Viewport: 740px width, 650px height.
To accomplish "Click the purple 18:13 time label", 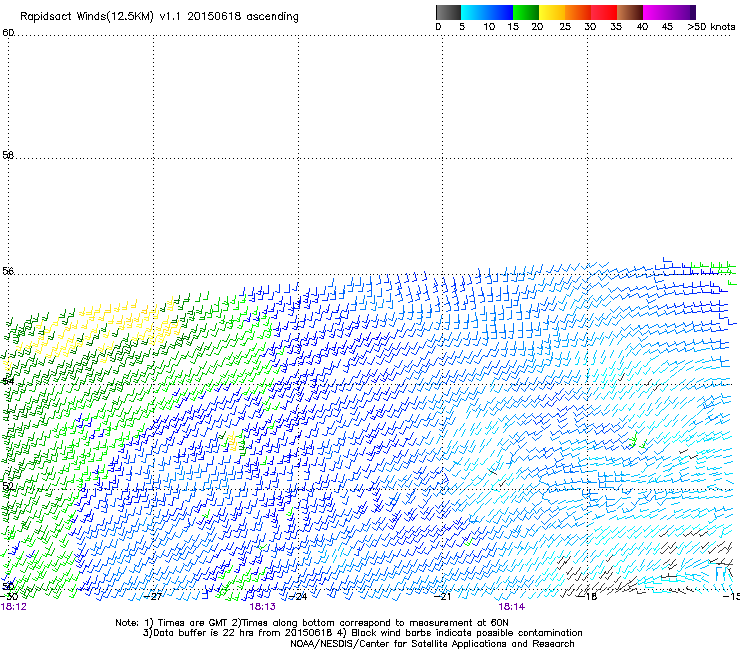I will 262,607.
